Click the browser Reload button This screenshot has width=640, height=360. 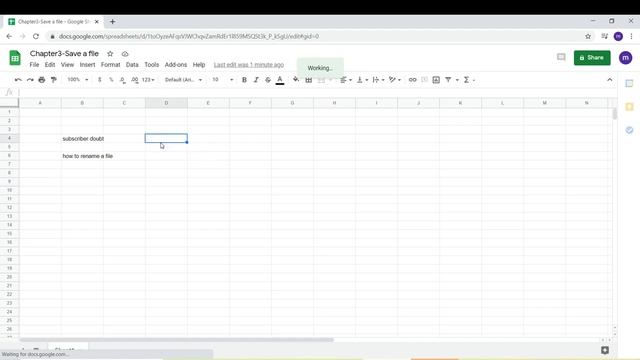click(36, 36)
